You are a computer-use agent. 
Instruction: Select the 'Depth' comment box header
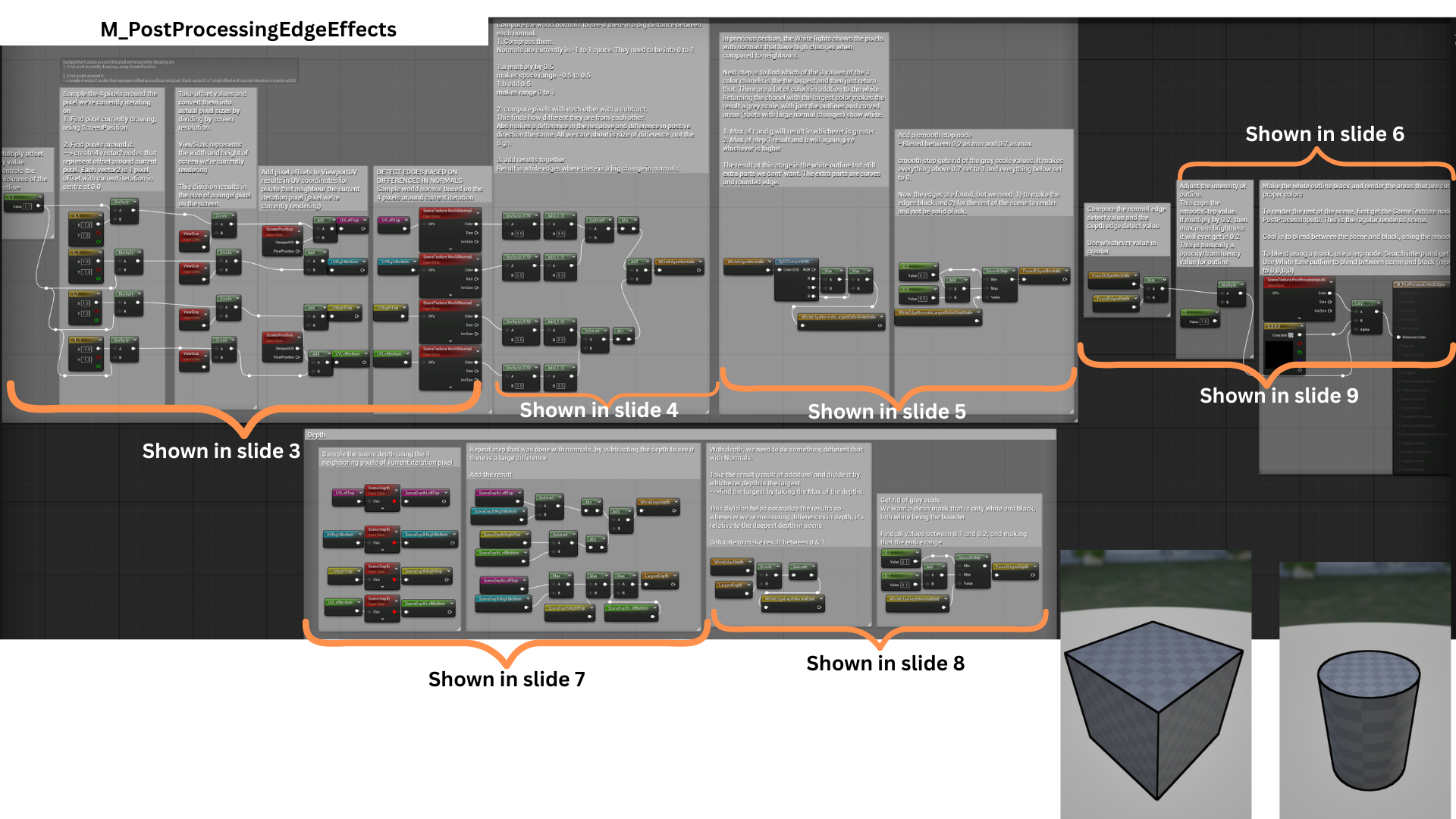pyautogui.click(x=317, y=435)
